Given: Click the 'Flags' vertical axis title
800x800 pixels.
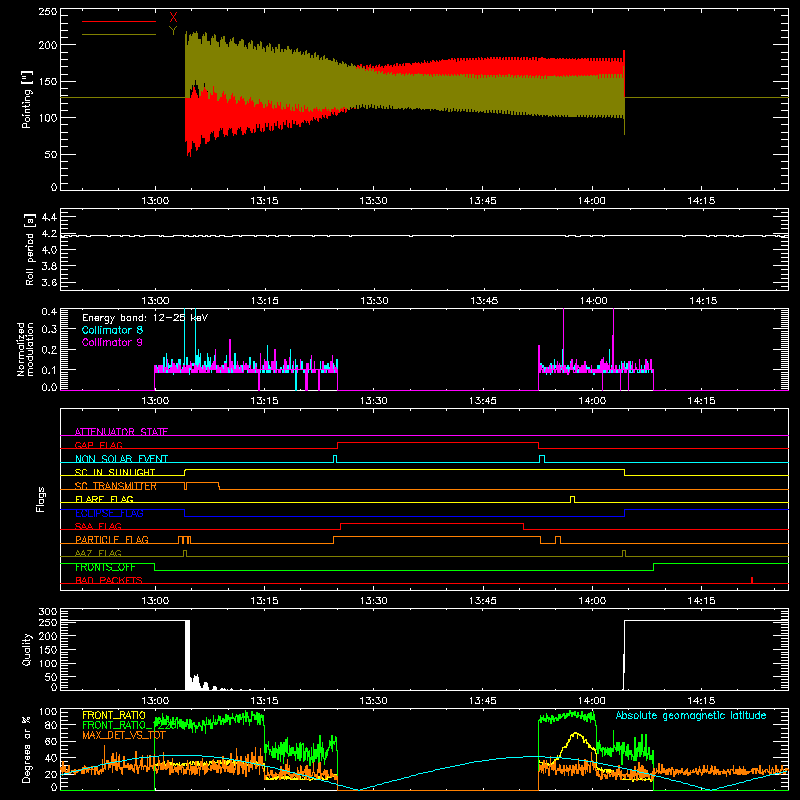Looking at the screenshot, I should tap(40, 499).
